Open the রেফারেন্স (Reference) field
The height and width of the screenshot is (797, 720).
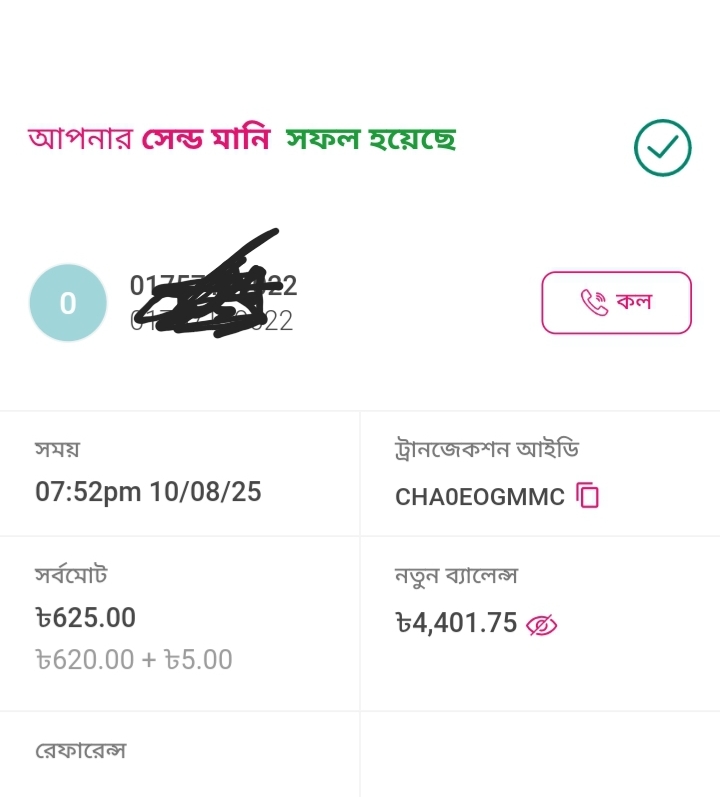pyautogui.click(x=80, y=750)
